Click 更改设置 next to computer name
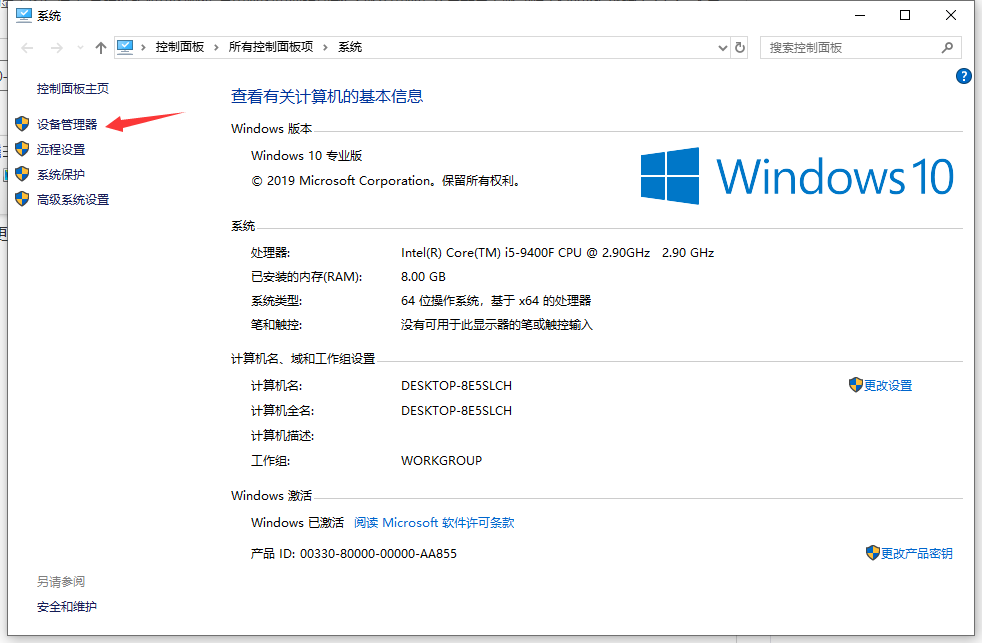Viewport: 982px width, 643px height. (888, 385)
